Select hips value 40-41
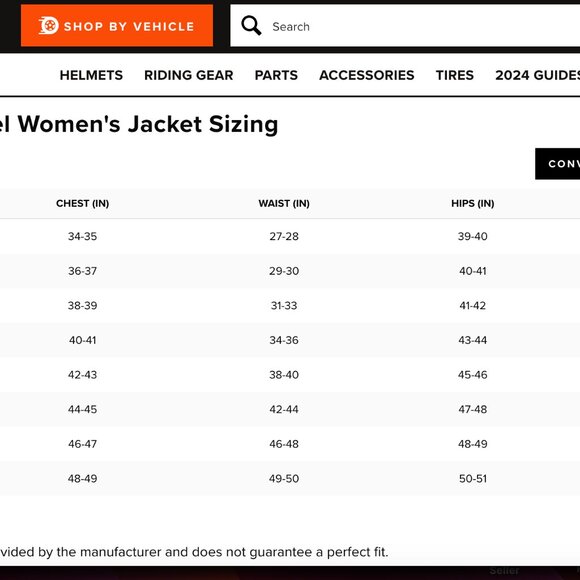The image size is (580, 580). coord(473,271)
